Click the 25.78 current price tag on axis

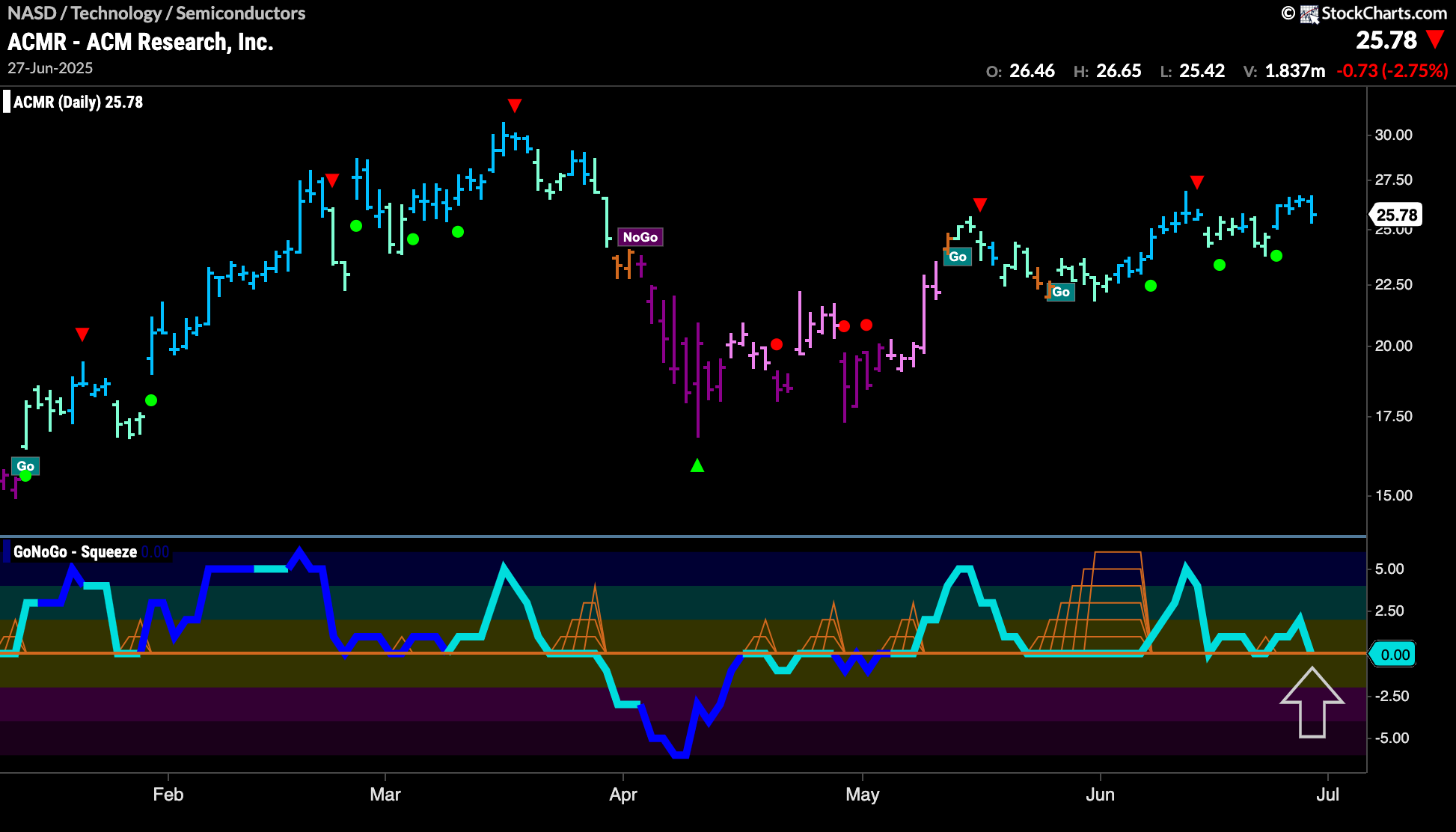click(1396, 215)
